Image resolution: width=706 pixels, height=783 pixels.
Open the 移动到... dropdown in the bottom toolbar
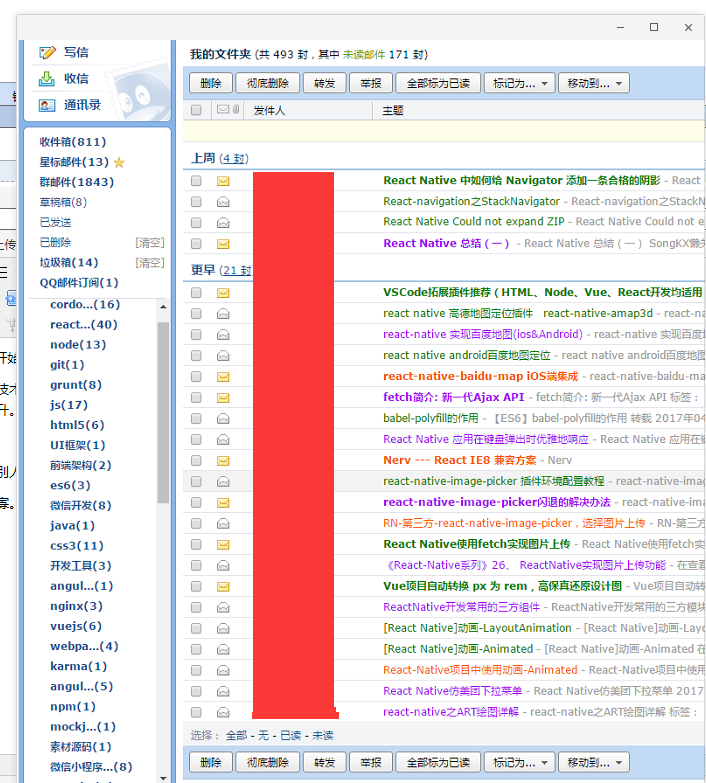pyautogui.click(x=592, y=763)
